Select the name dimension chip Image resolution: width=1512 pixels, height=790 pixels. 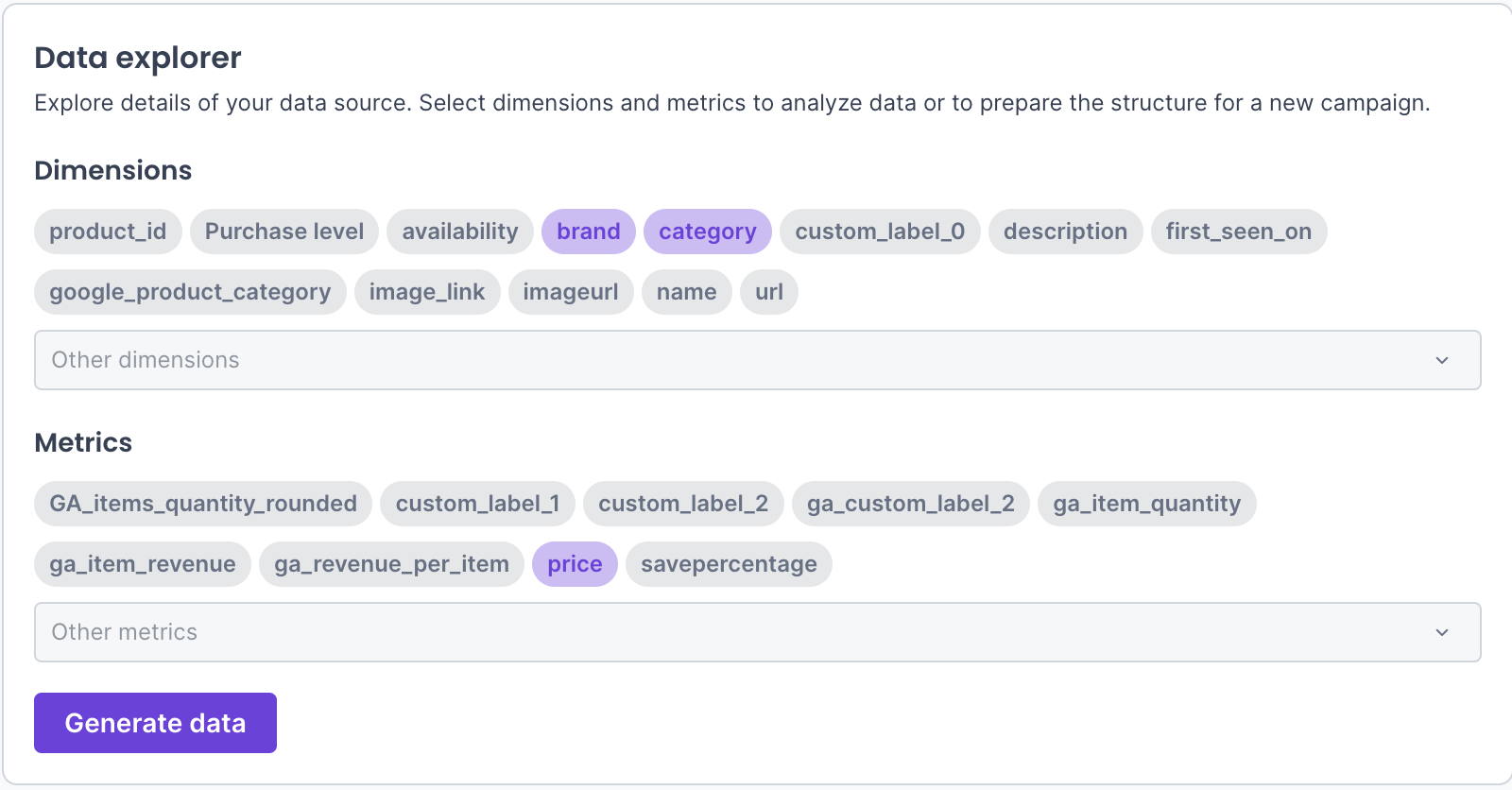[686, 292]
